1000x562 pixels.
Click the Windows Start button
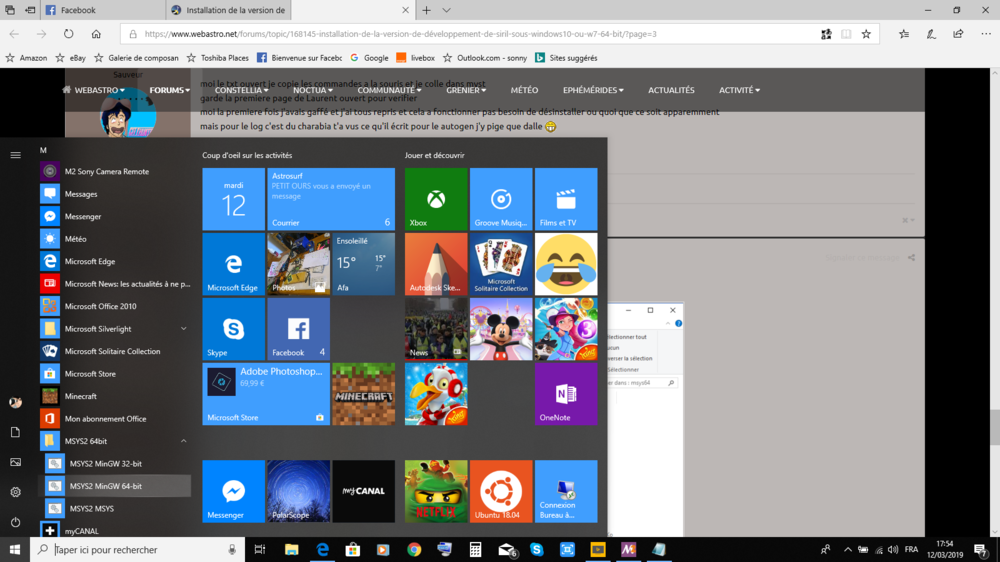(15, 549)
